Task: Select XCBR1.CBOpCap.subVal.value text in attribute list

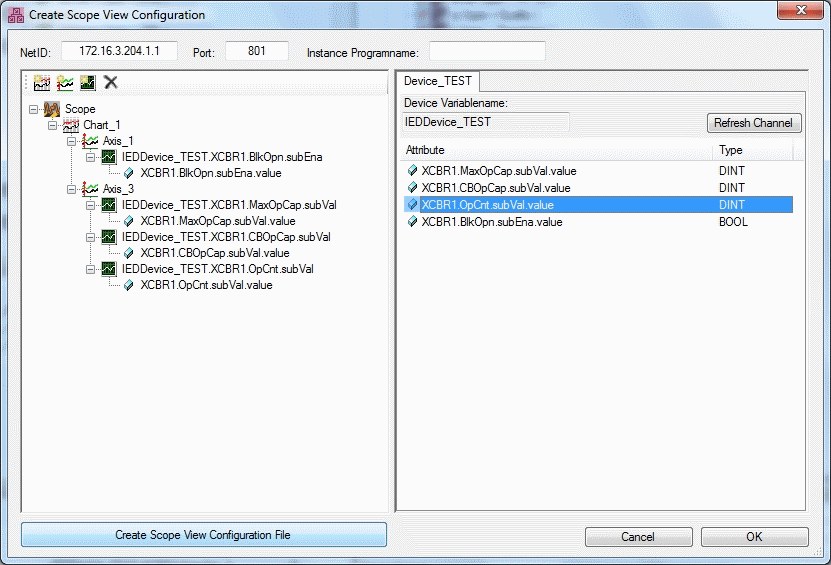Action: coord(496,188)
